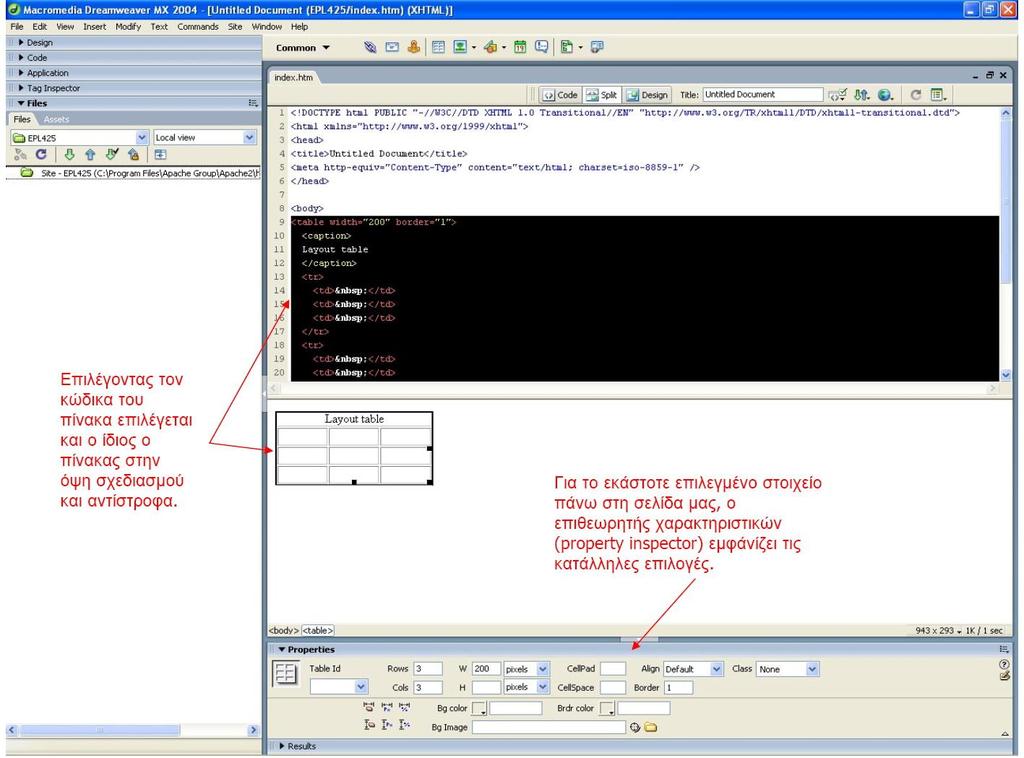Viewport: 1024px width, 758px height.
Task: Open the Site menu
Action: click(x=235, y=27)
